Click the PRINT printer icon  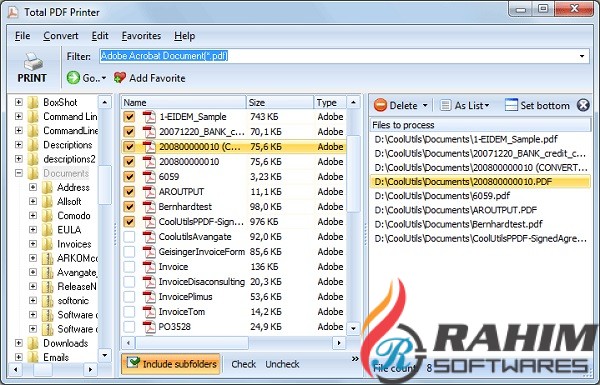coord(33,61)
